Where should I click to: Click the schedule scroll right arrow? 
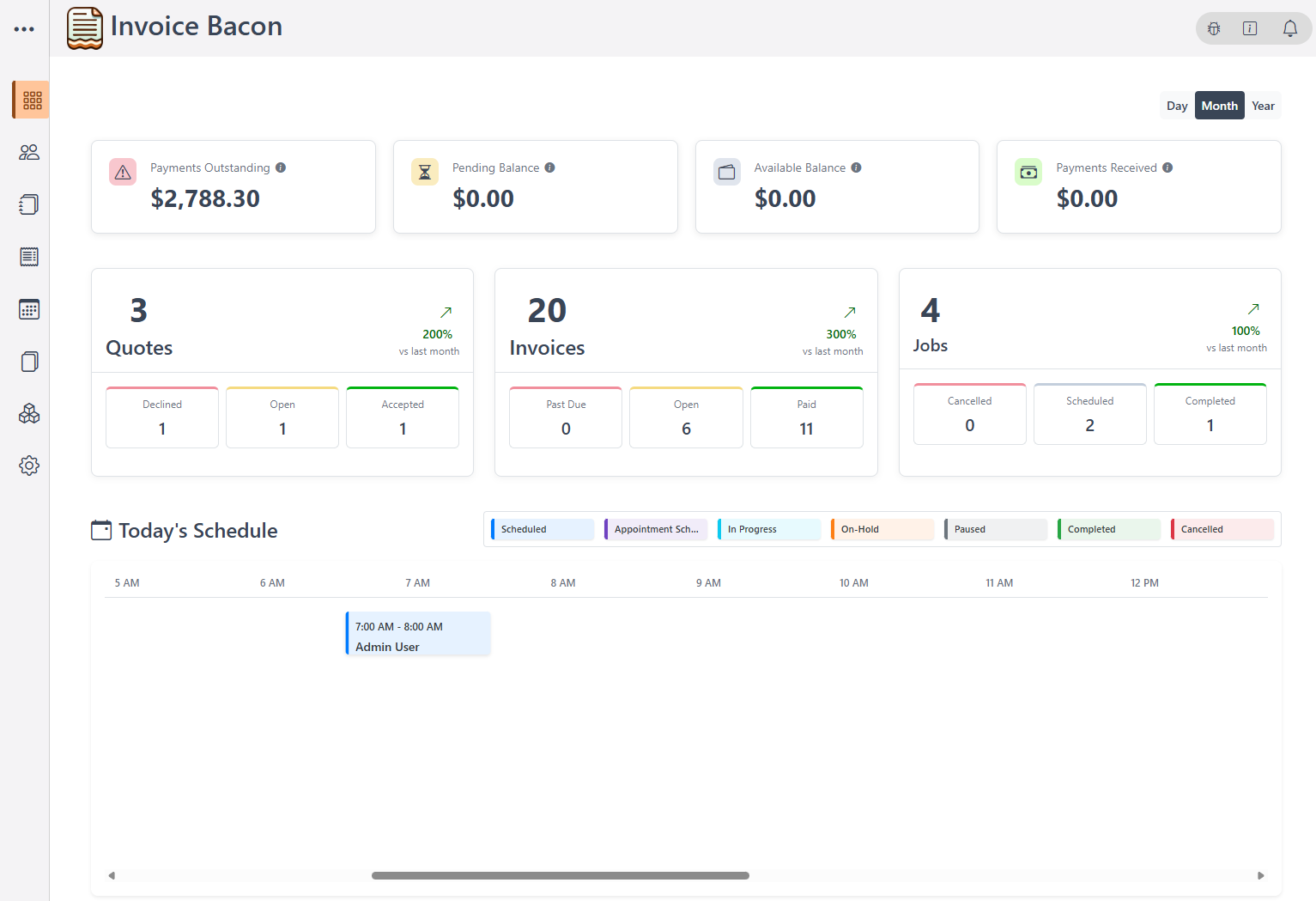tap(1261, 875)
